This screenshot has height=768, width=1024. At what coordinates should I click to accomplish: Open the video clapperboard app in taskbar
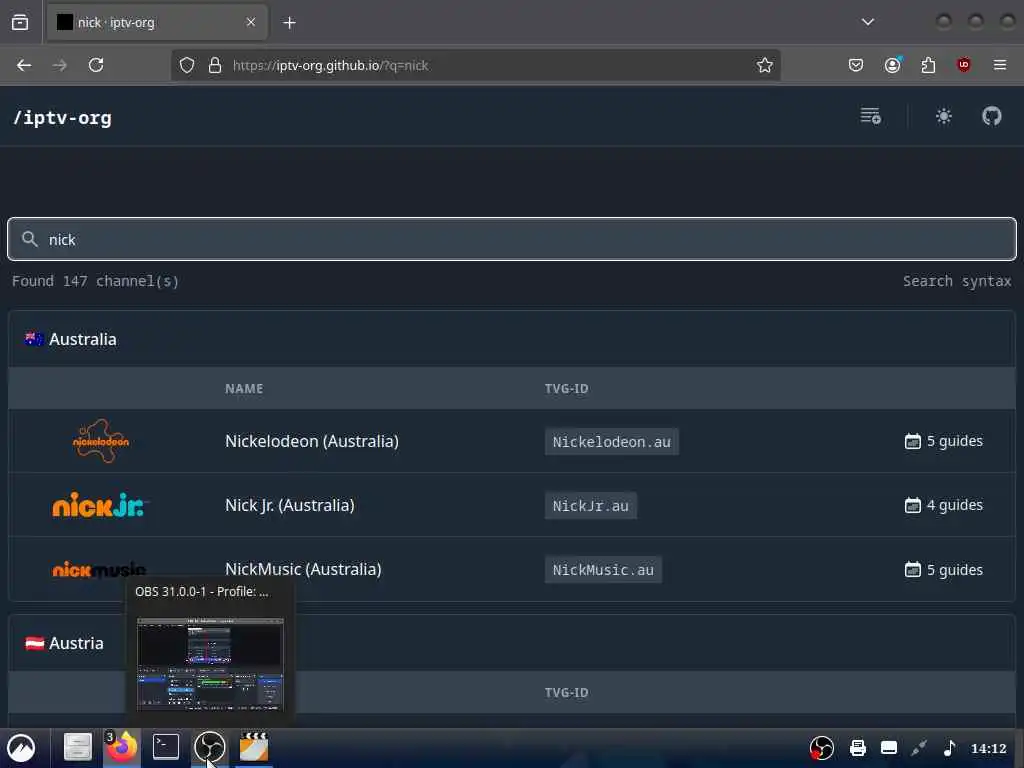click(x=254, y=746)
